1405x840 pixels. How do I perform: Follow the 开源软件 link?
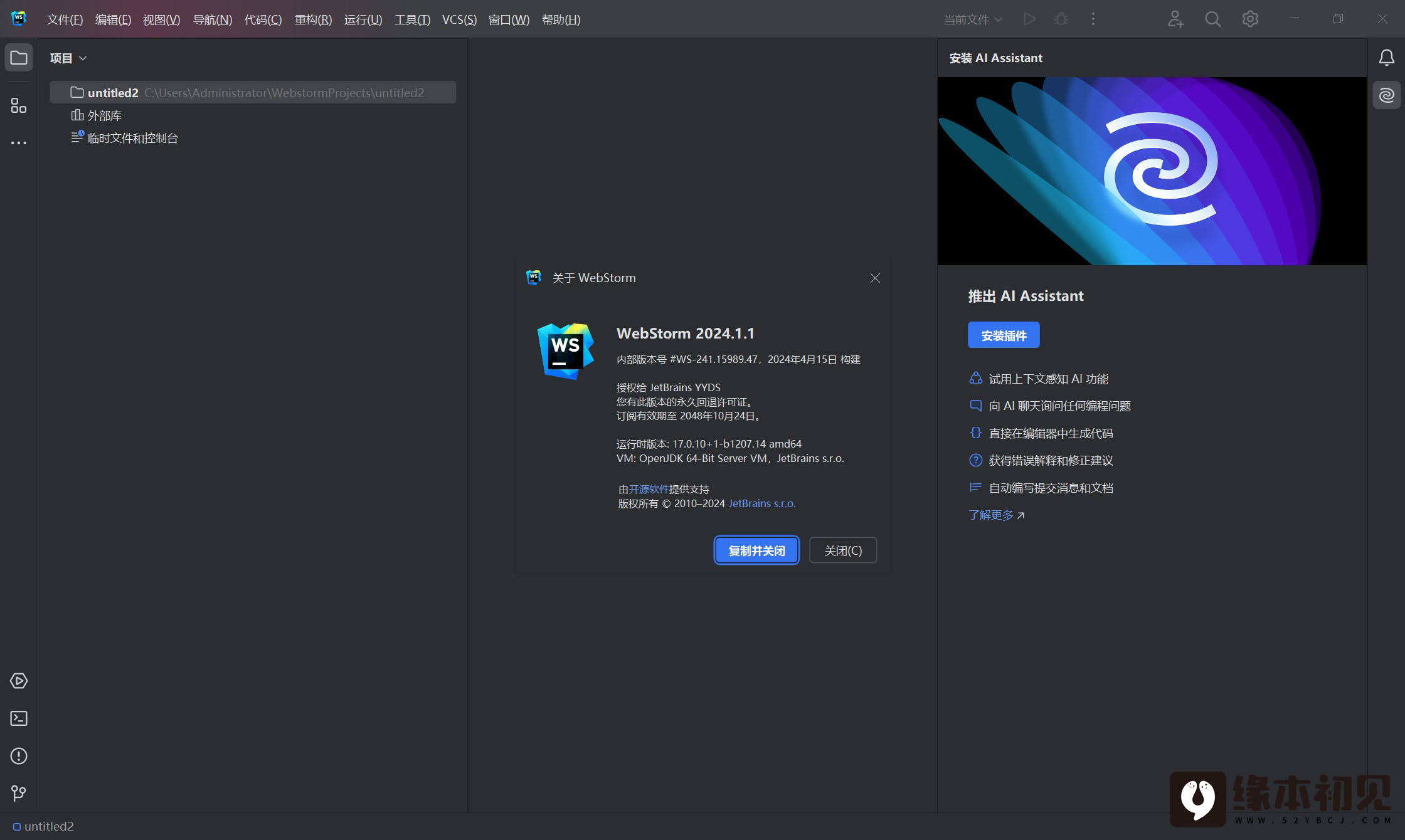point(649,489)
